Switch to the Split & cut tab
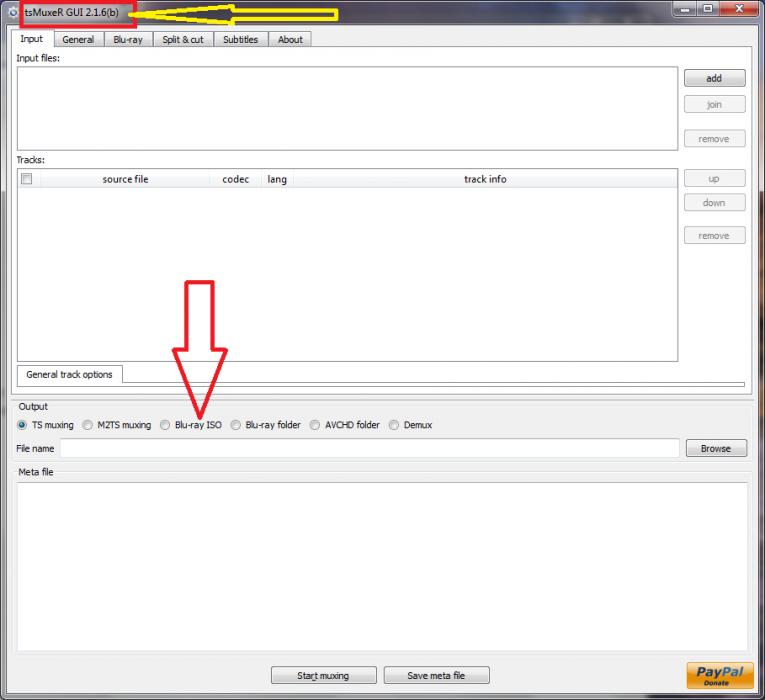The image size is (765, 700). (183, 40)
